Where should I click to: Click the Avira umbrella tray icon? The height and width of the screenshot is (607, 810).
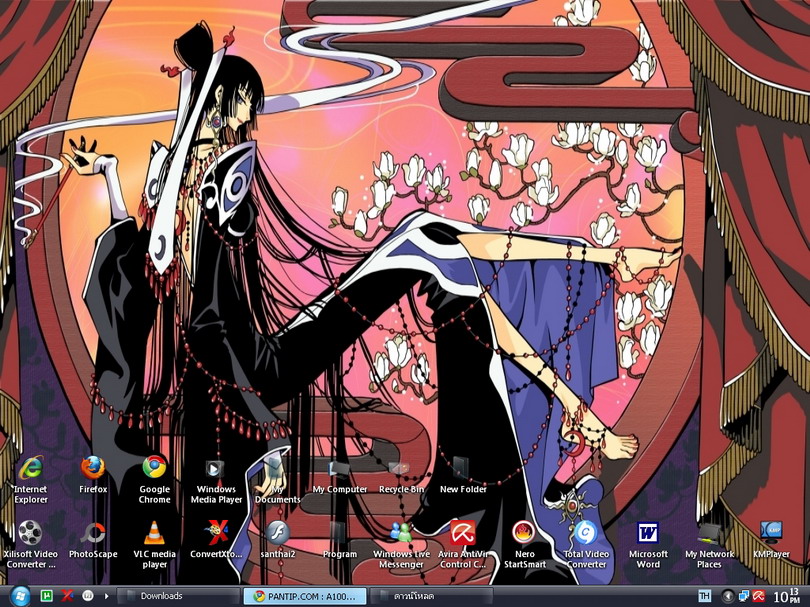click(758, 596)
